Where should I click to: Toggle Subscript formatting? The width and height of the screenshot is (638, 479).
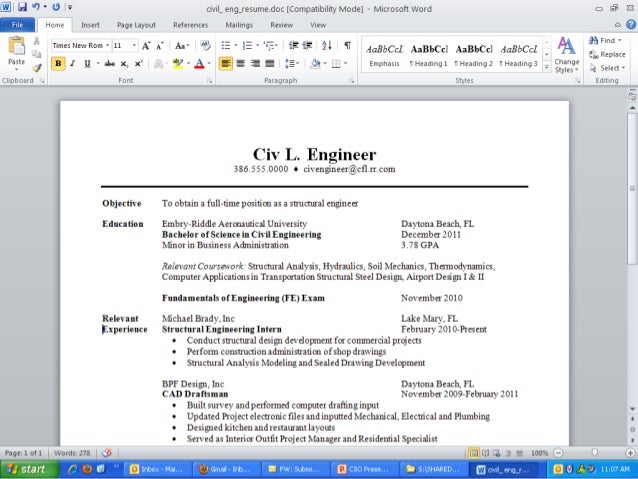coord(124,64)
